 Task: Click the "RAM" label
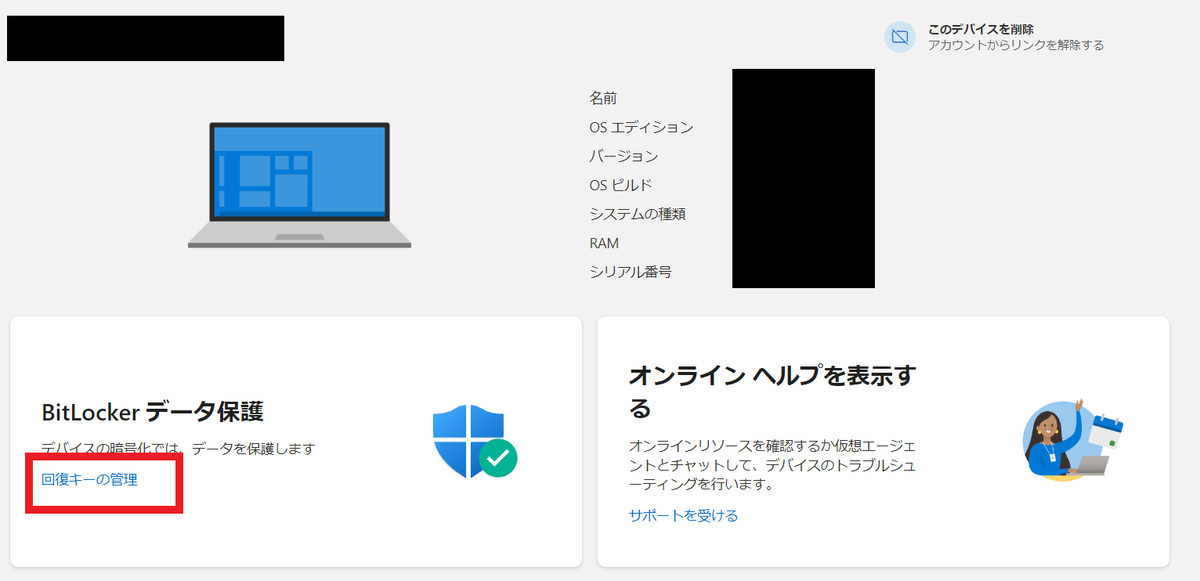click(x=604, y=243)
